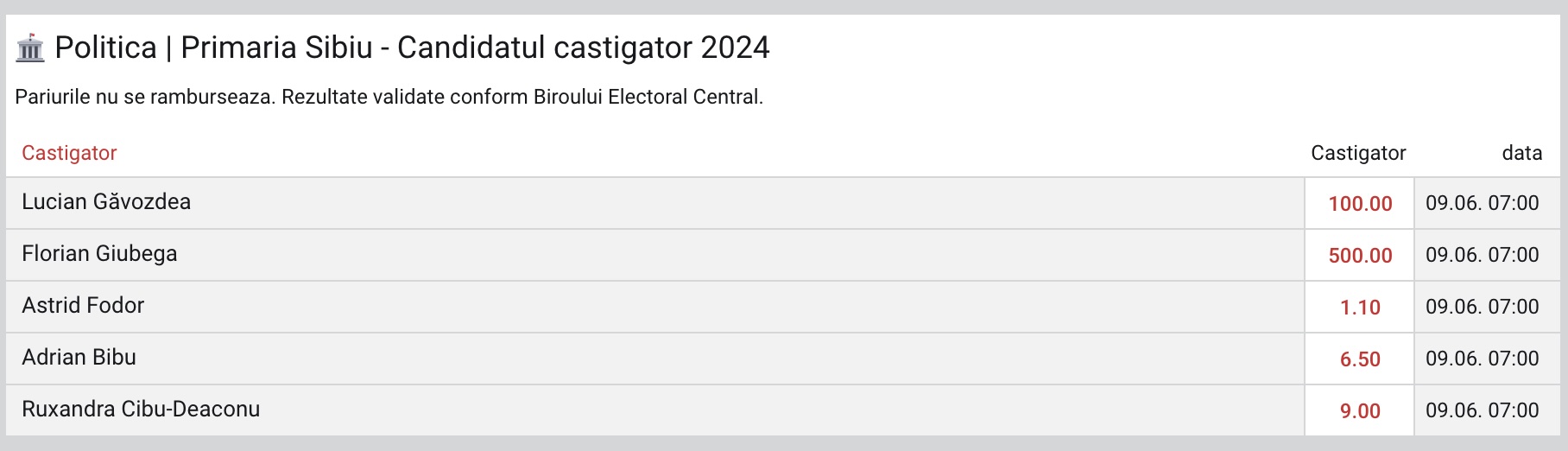Image resolution: width=1568 pixels, height=451 pixels.
Task: Click the data column header
Action: 1521,153
